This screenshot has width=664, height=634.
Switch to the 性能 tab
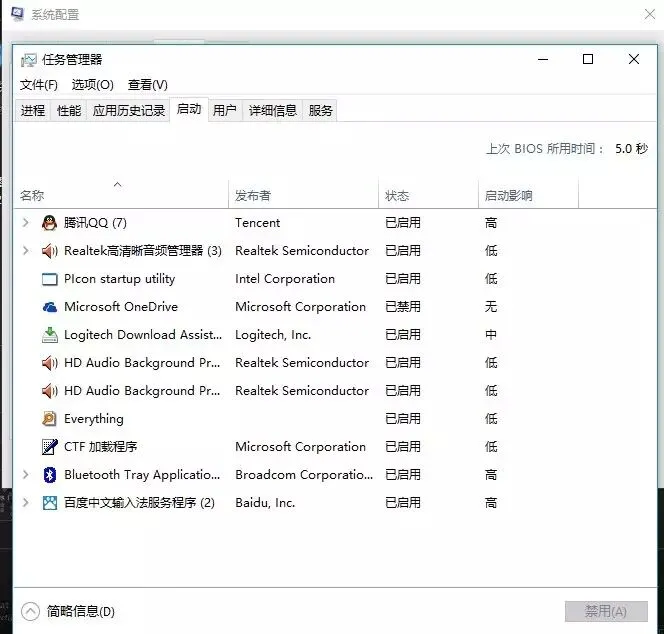69,111
